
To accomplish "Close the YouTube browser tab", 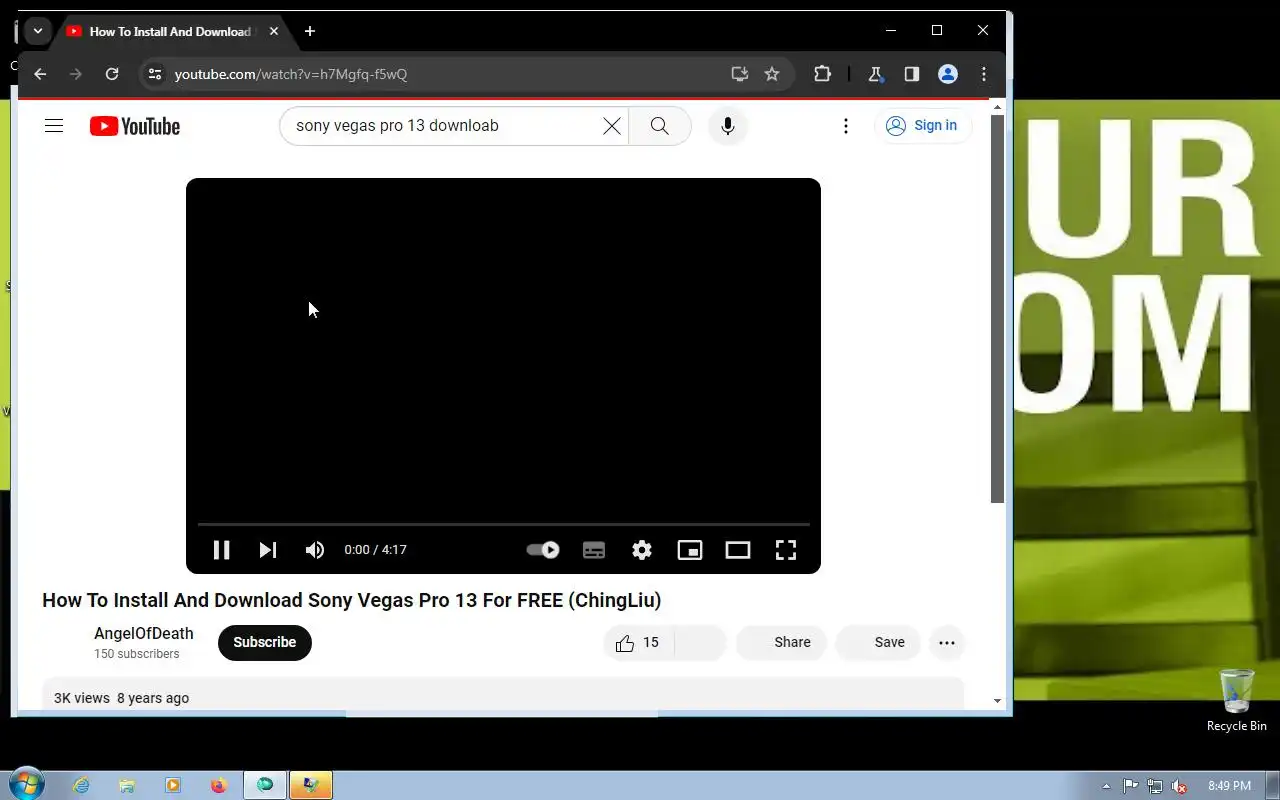I will (274, 31).
